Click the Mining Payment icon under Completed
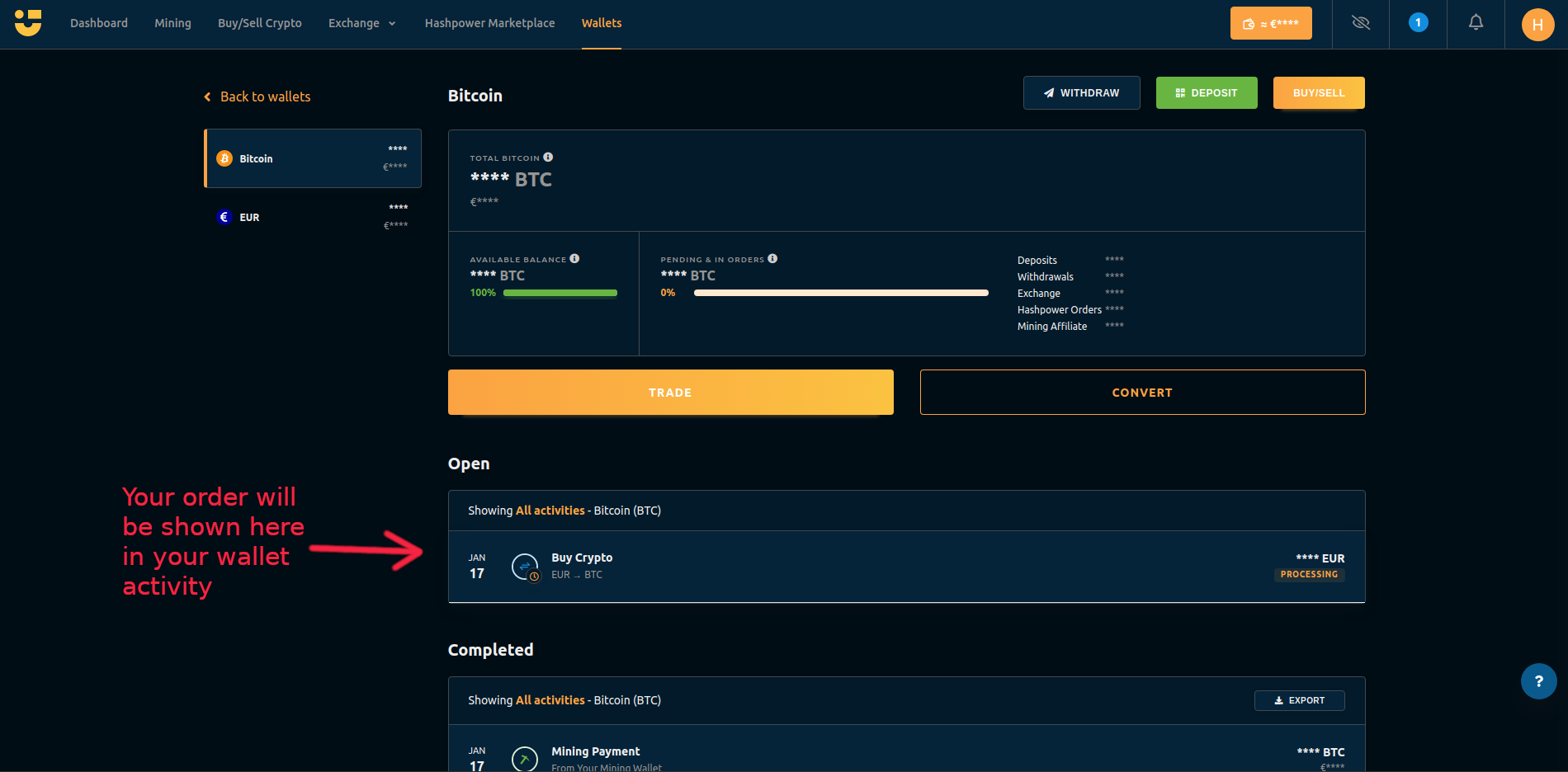 point(524,759)
